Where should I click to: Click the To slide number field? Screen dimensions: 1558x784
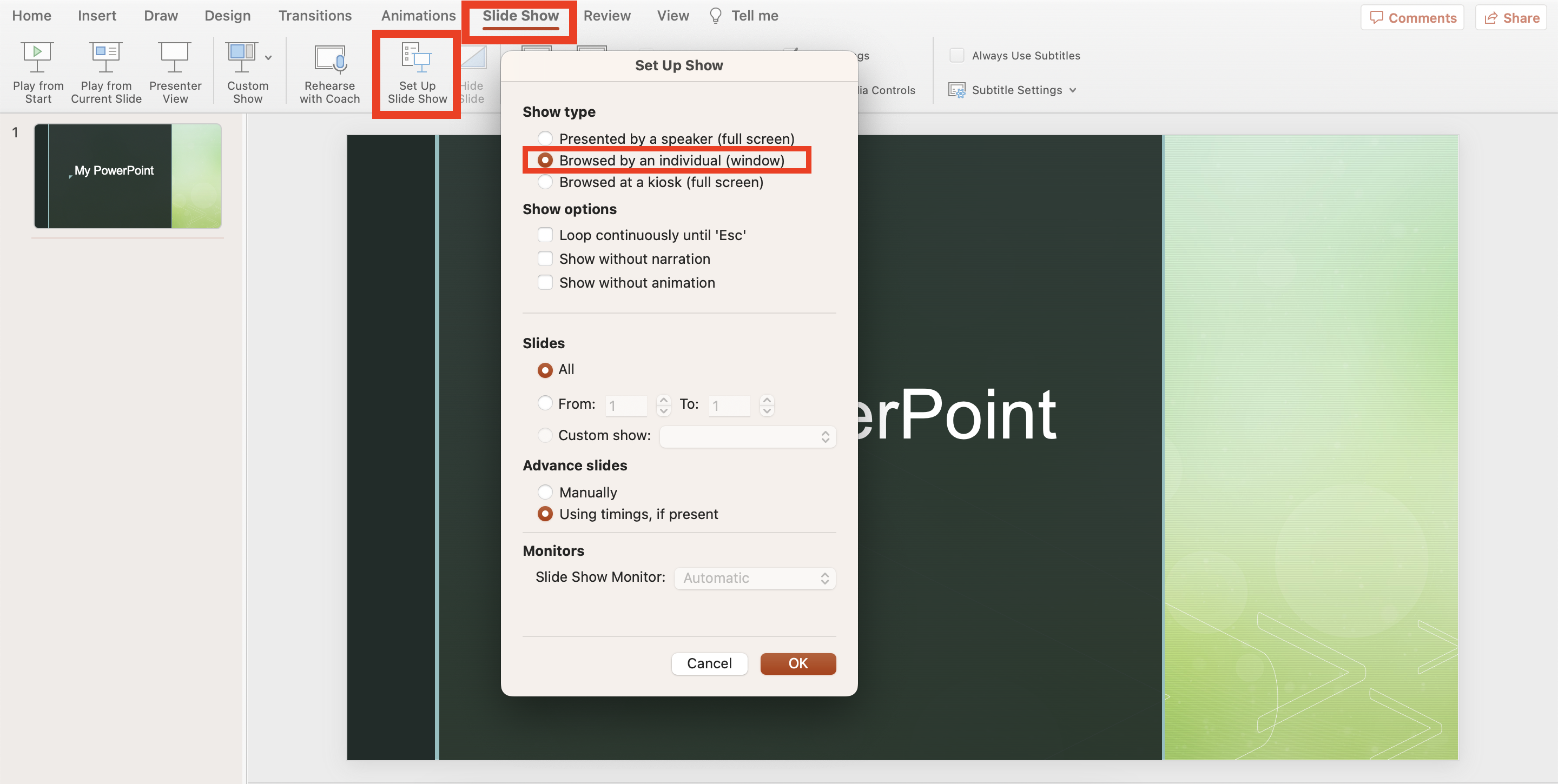click(x=729, y=406)
